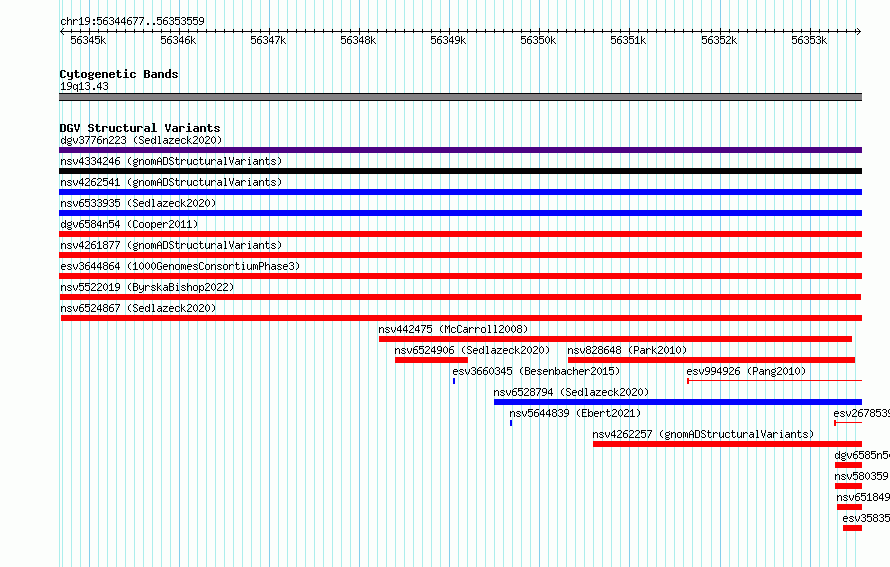Click the esv994926 (Pang2010) label

746,371
